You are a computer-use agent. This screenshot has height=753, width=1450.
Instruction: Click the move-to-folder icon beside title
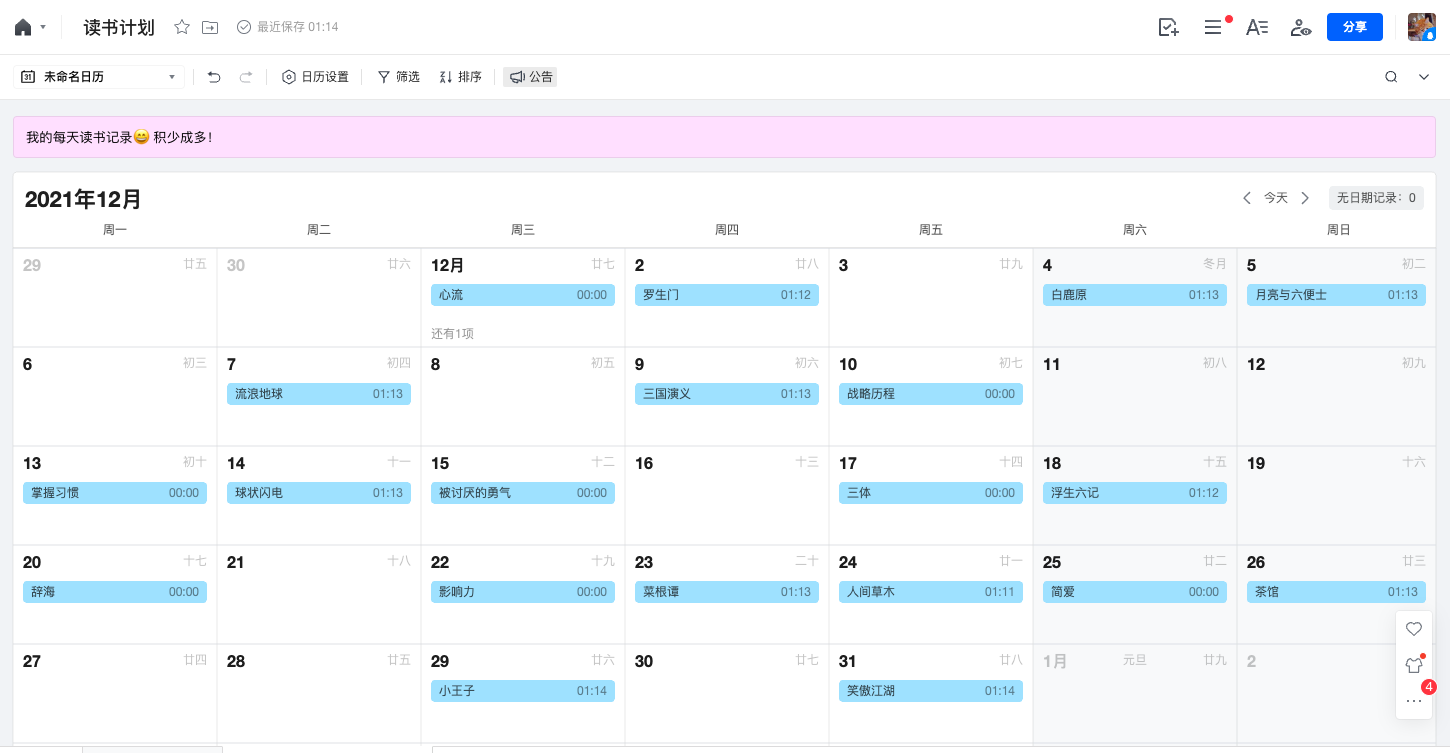(210, 28)
